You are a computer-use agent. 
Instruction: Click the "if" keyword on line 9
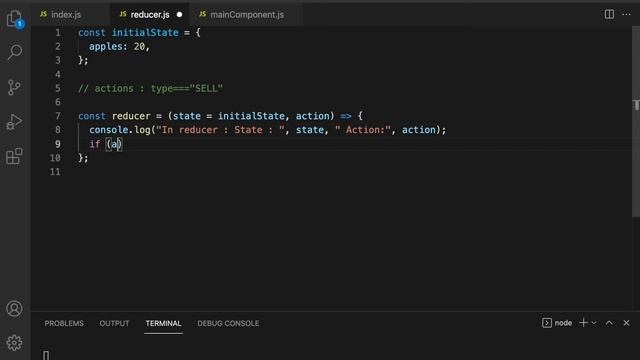click(95, 144)
